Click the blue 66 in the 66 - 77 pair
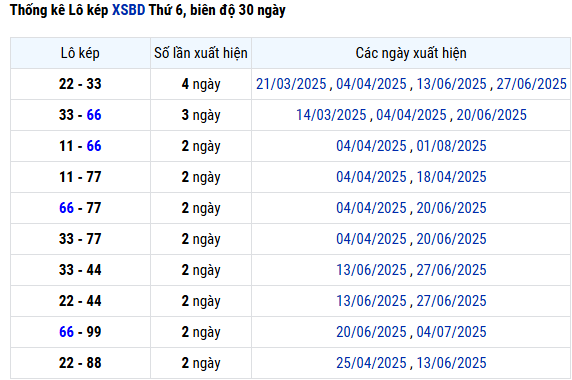The image size is (572, 380). tap(66, 208)
